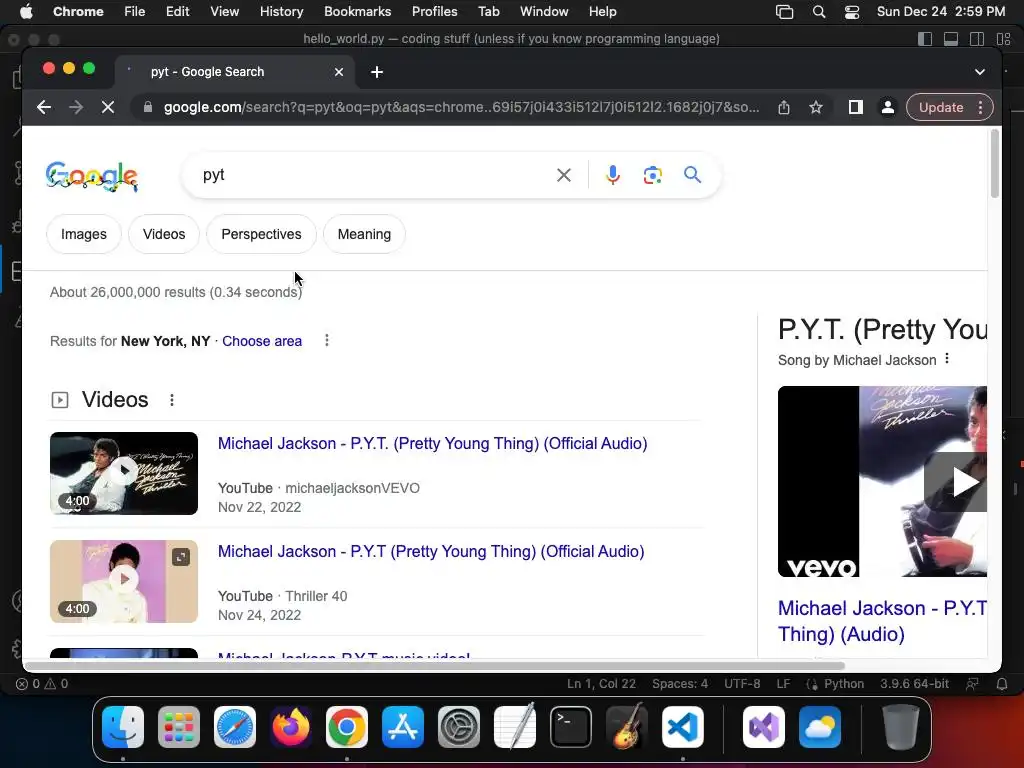Open Terminal from the Dock
1024x768 pixels.
(x=571, y=727)
